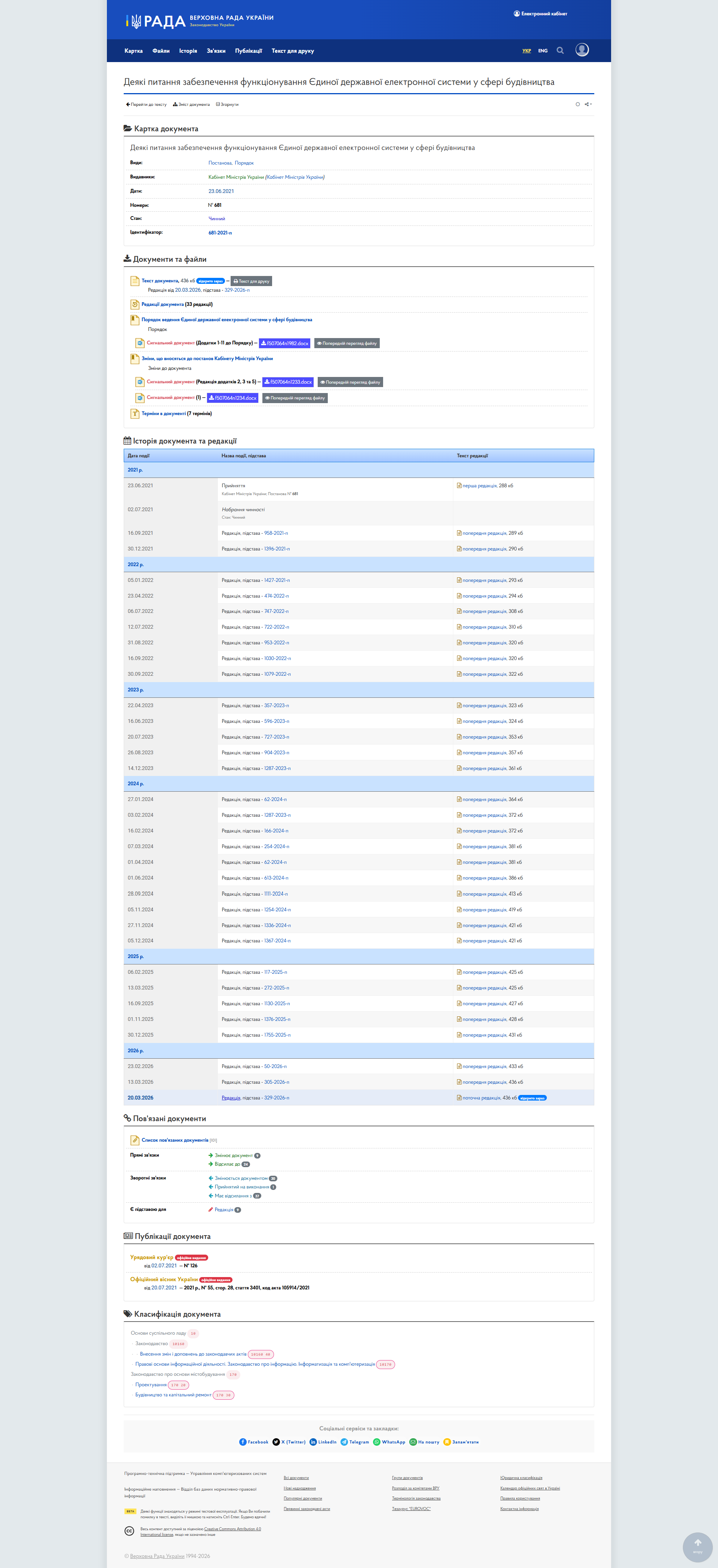Open Відсилає до relations

click(228, 1165)
